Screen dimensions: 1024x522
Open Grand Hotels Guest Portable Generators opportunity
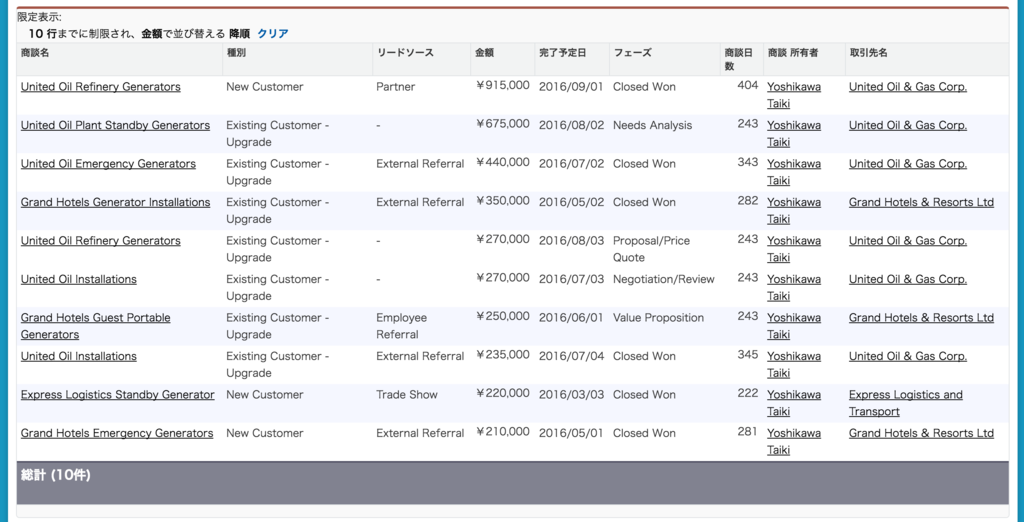coord(95,326)
